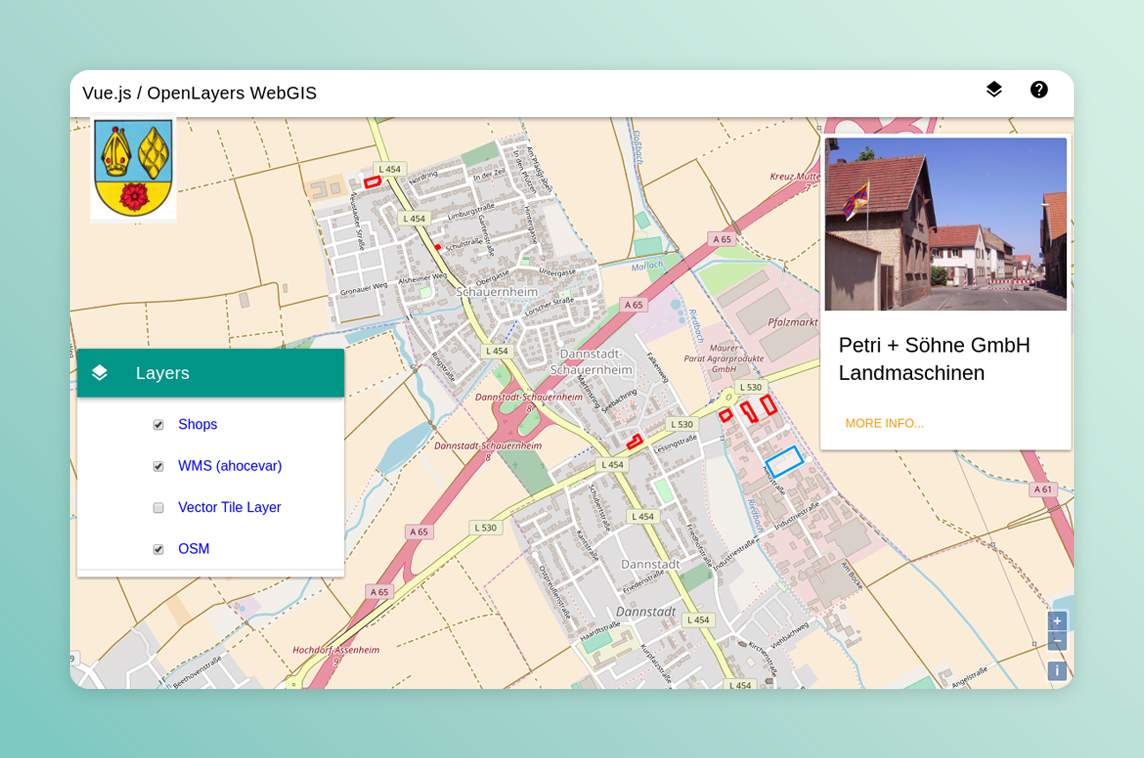The image size is (1144, 758).
Task: Click the Vector Tile Layer label
Action: pyautogui.click(x=229, y=507)
